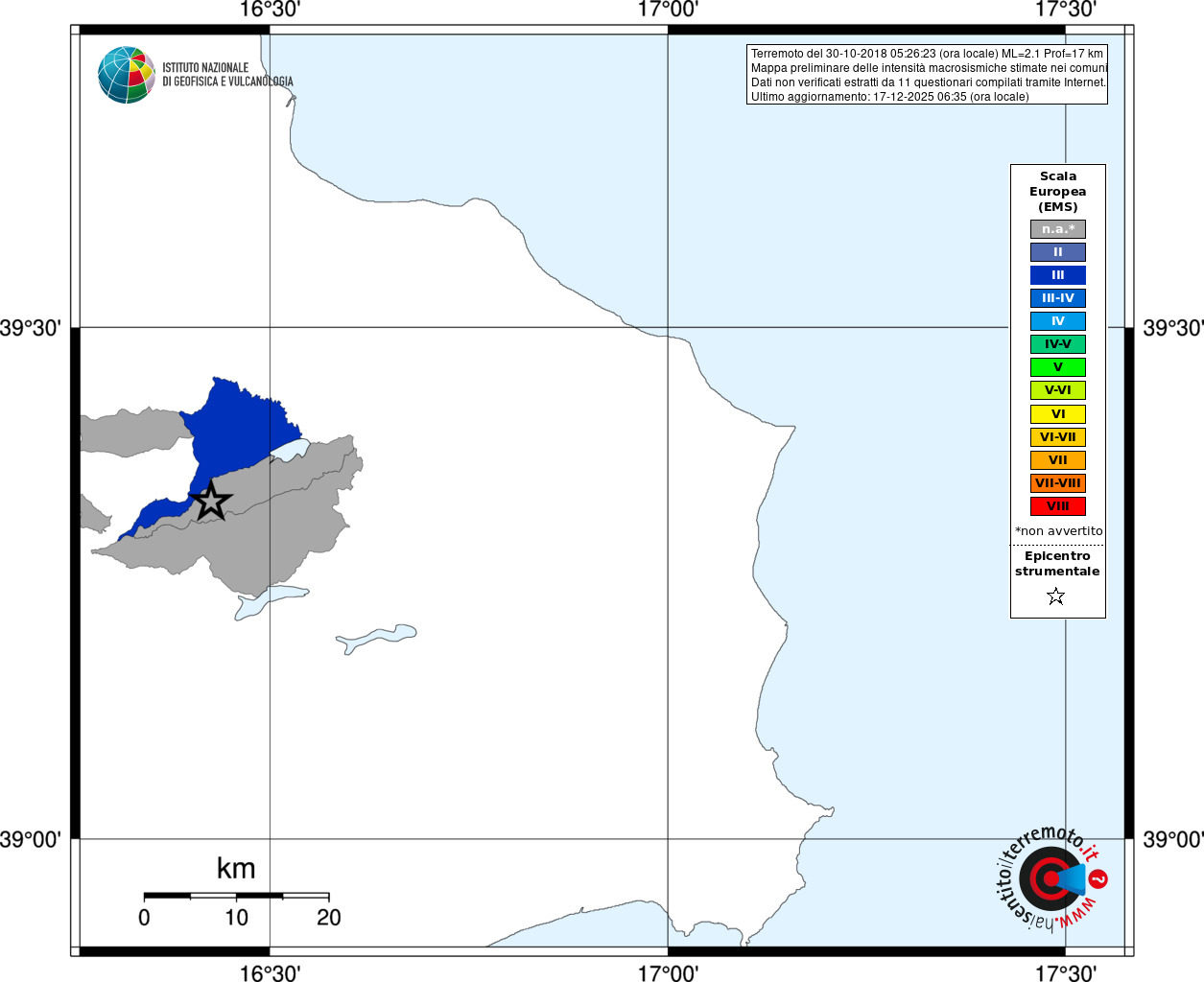
Task: Click the 'Terremoto del 30-10-2018' info line
Action: tap(927, 54)
